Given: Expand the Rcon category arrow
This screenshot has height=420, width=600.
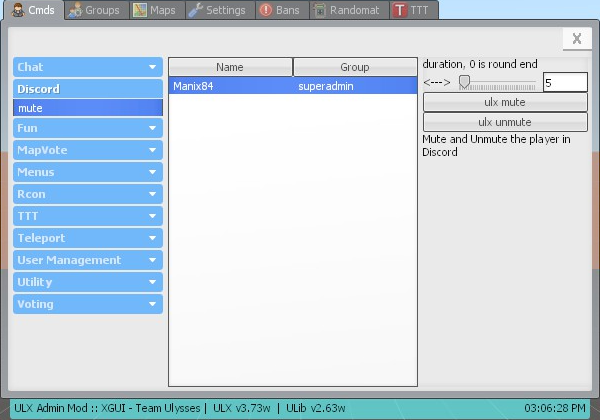Looking at the screenshot, I should pos(152,194).
